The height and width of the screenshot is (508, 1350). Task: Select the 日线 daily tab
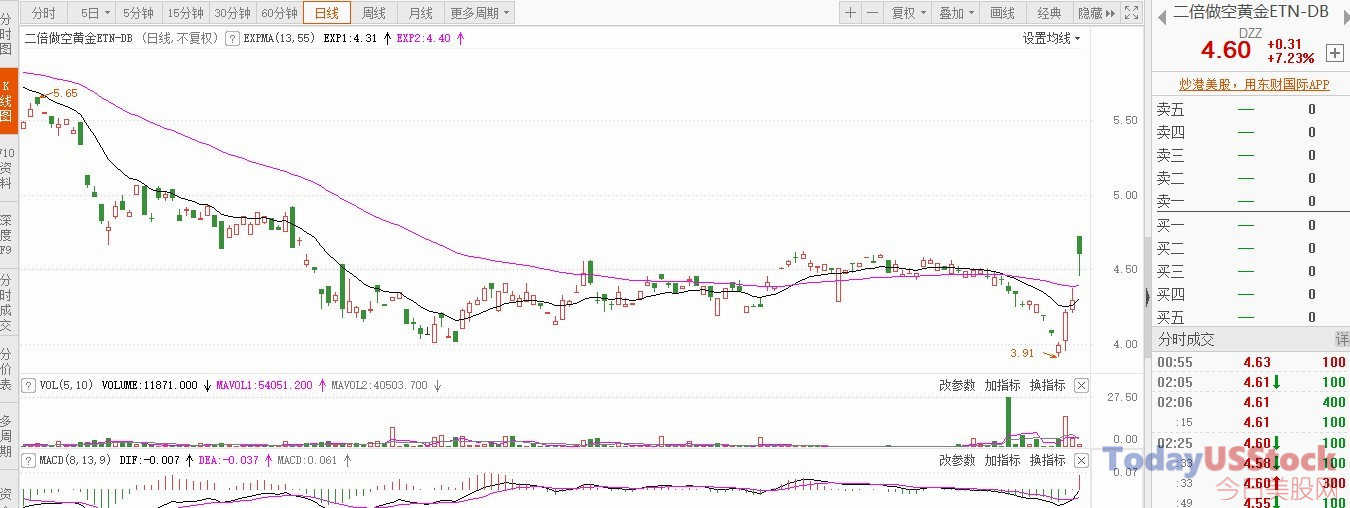coord(327,13)
